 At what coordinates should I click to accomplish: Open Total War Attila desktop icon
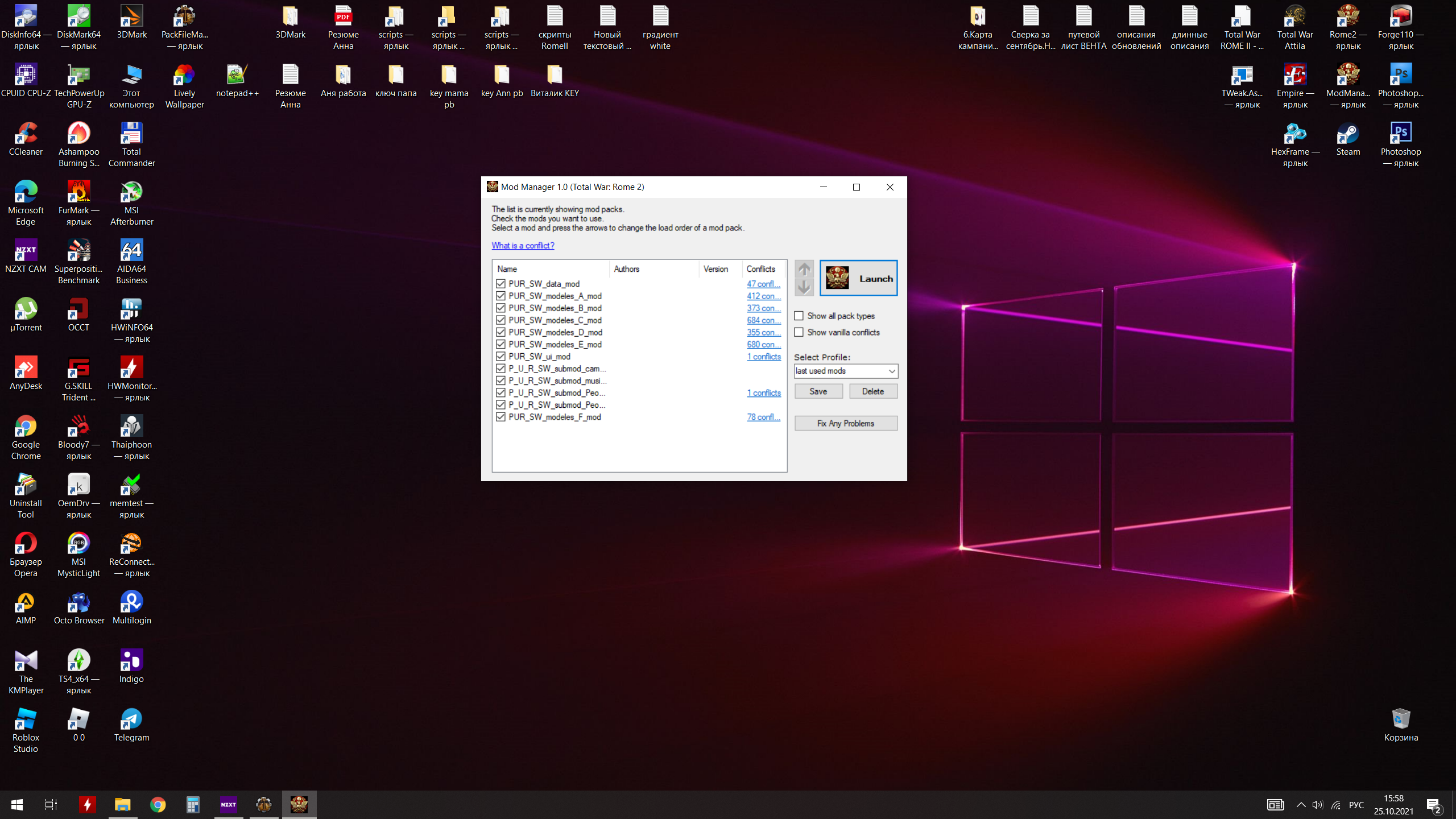1295,28
